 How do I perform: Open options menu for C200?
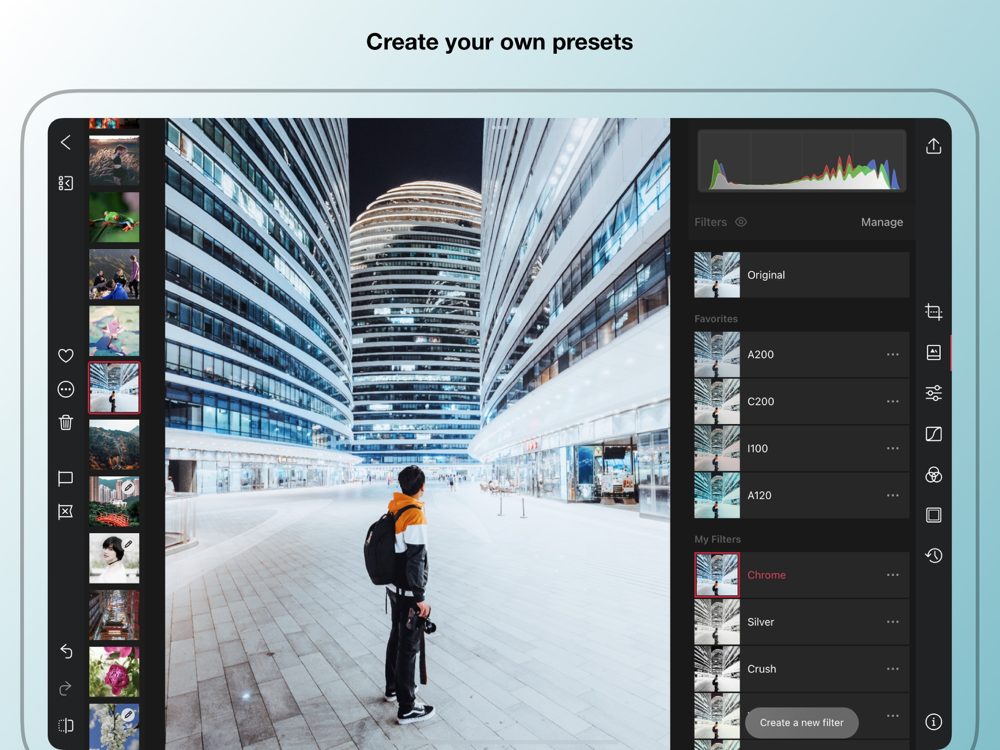tap(892, 402)
